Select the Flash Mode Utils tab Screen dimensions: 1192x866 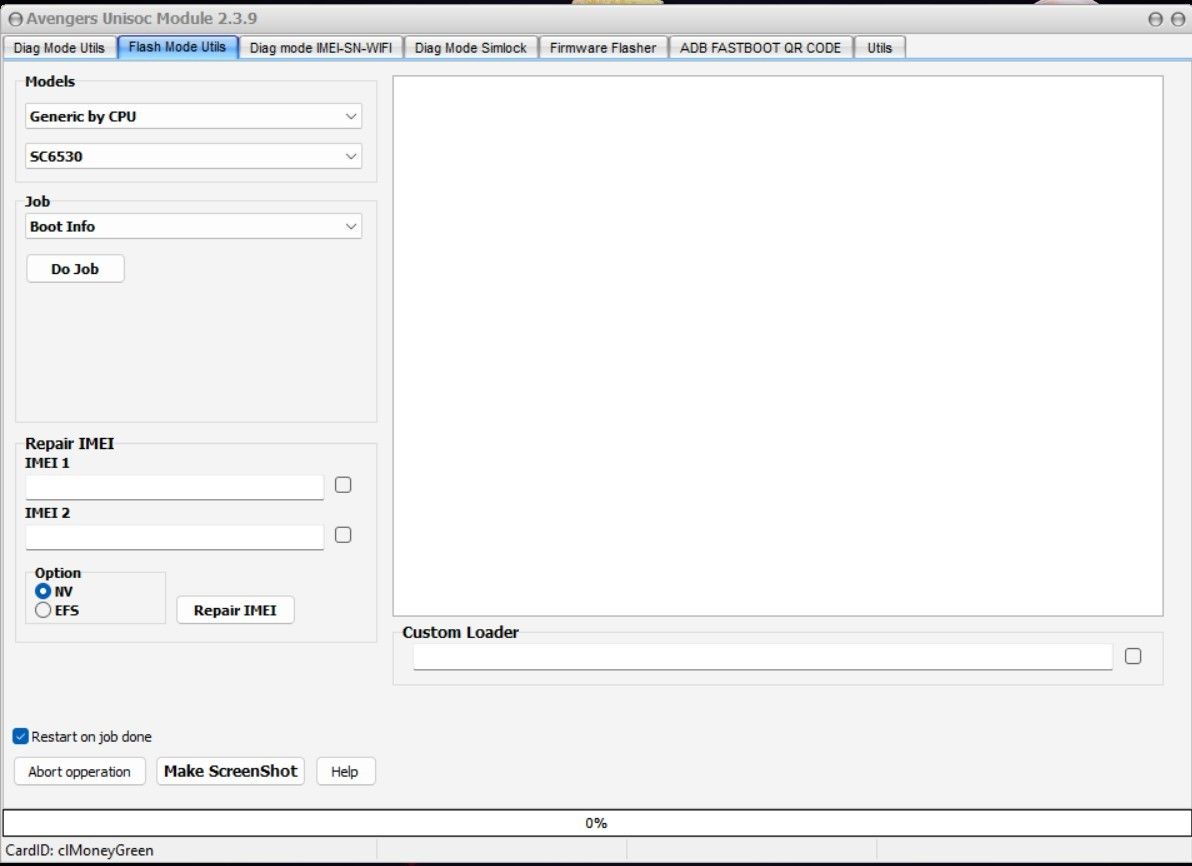[x=177, y=47]
